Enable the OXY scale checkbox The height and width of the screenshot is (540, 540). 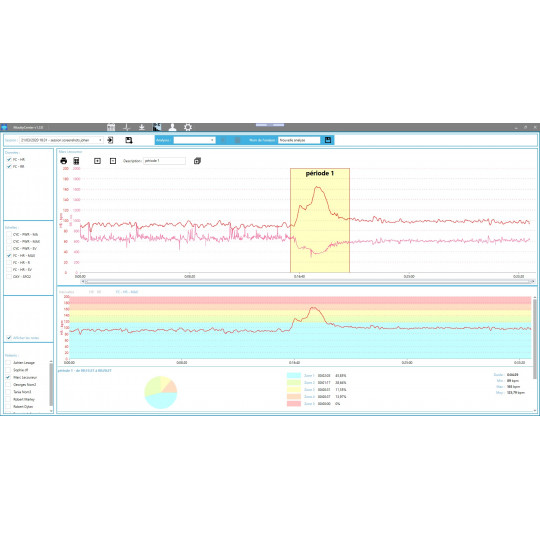pos(9,277)
